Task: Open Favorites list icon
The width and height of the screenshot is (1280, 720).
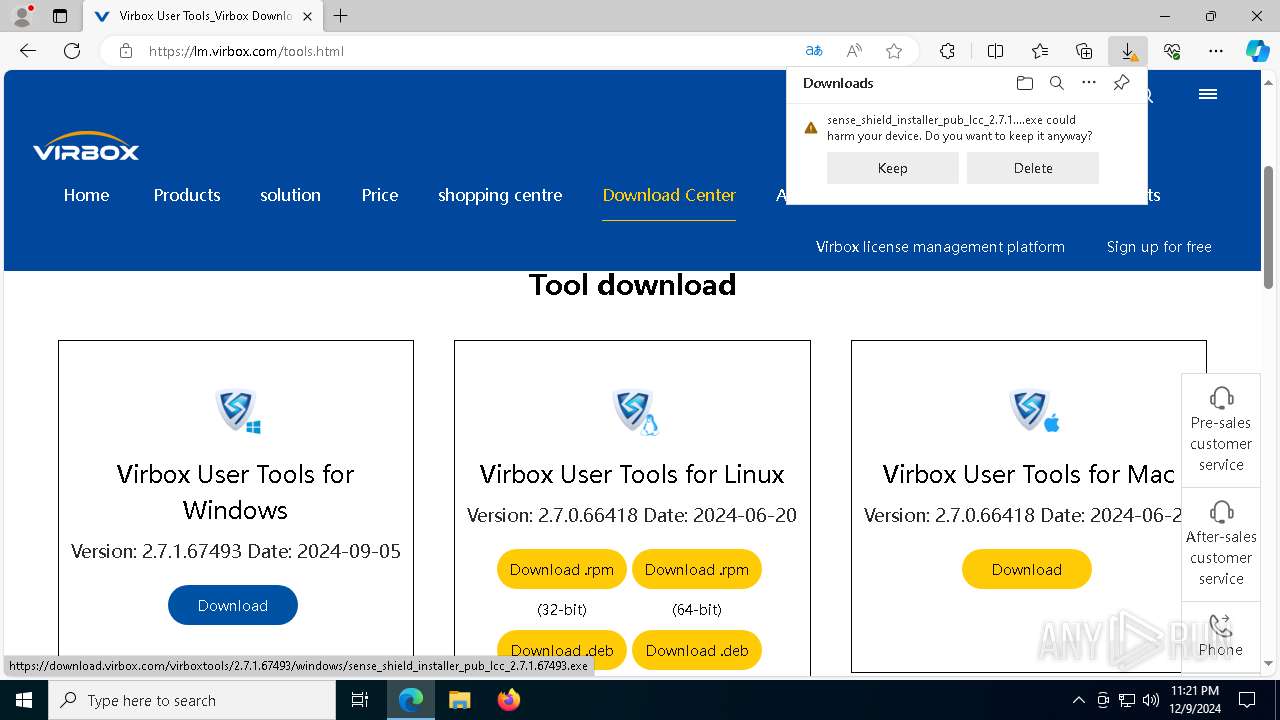Action: (1040, 51)
